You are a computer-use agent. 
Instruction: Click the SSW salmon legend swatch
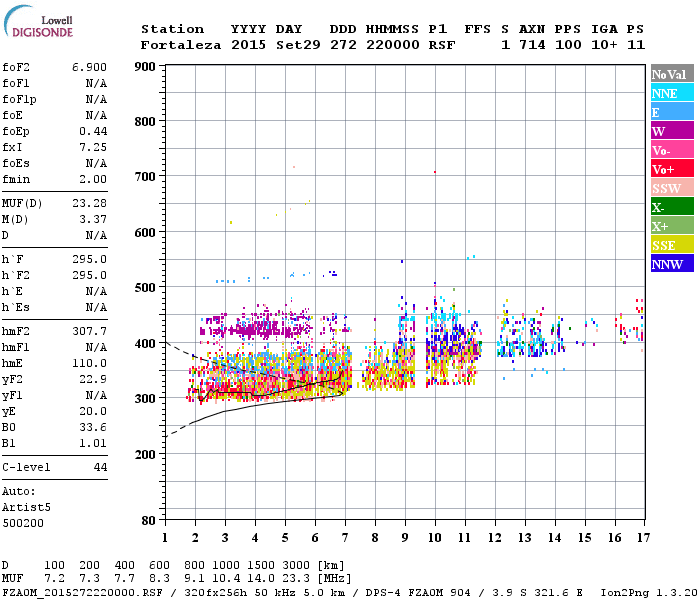click(x=672, y=188)
